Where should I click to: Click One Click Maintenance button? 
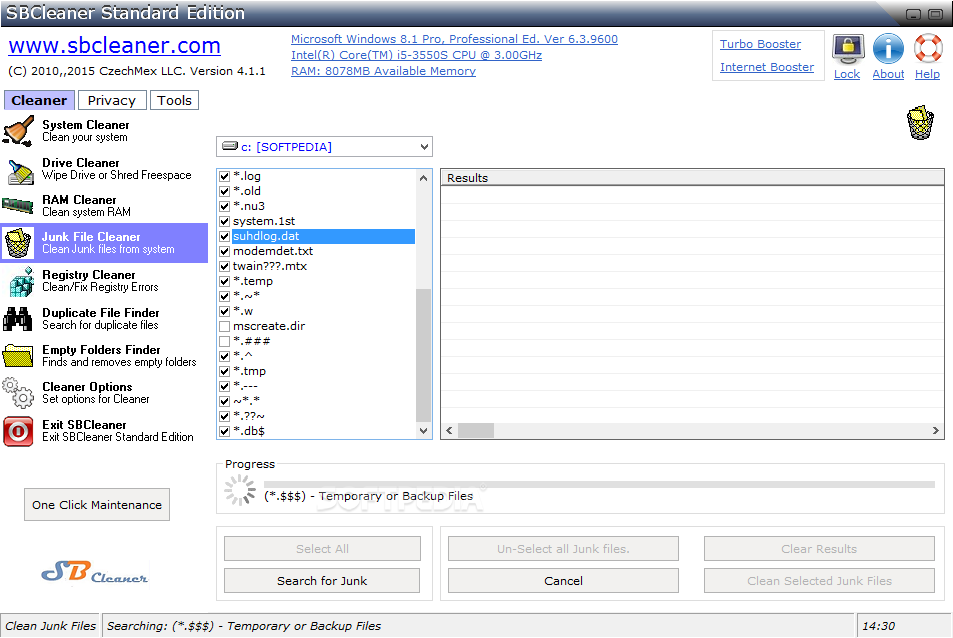pyautogui.click(x=97, y=505)
